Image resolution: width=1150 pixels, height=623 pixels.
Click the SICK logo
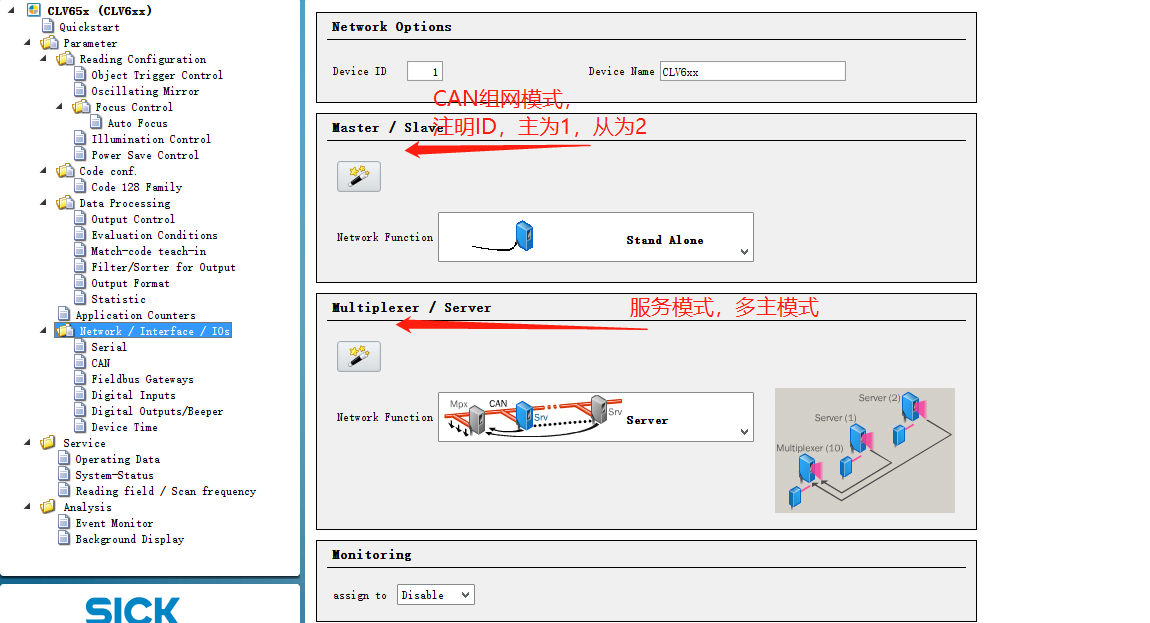(133, 610)
